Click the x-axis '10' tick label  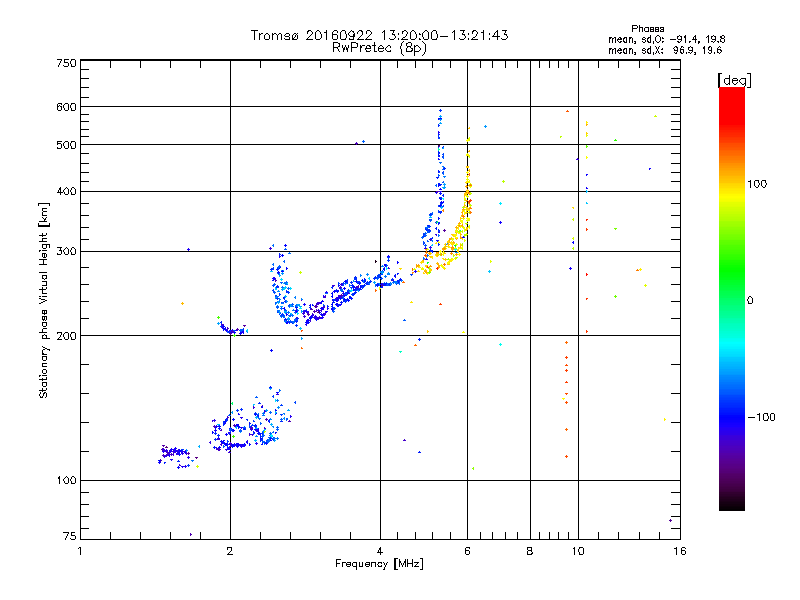578,551
